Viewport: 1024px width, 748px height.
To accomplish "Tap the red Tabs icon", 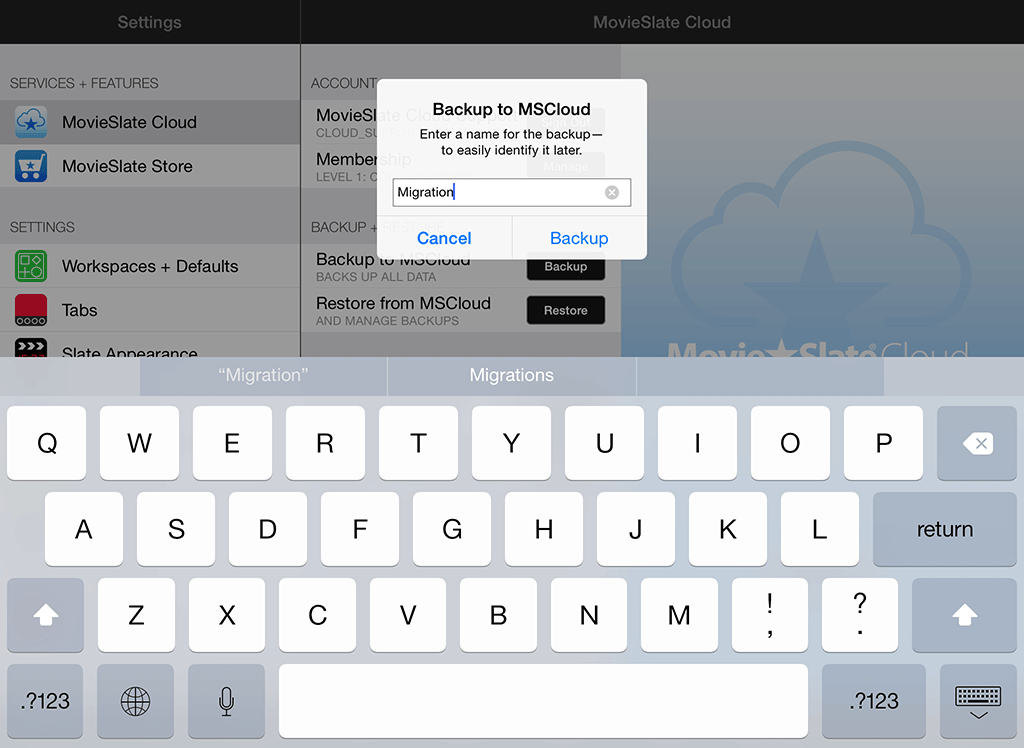I will tap(31, 310).
